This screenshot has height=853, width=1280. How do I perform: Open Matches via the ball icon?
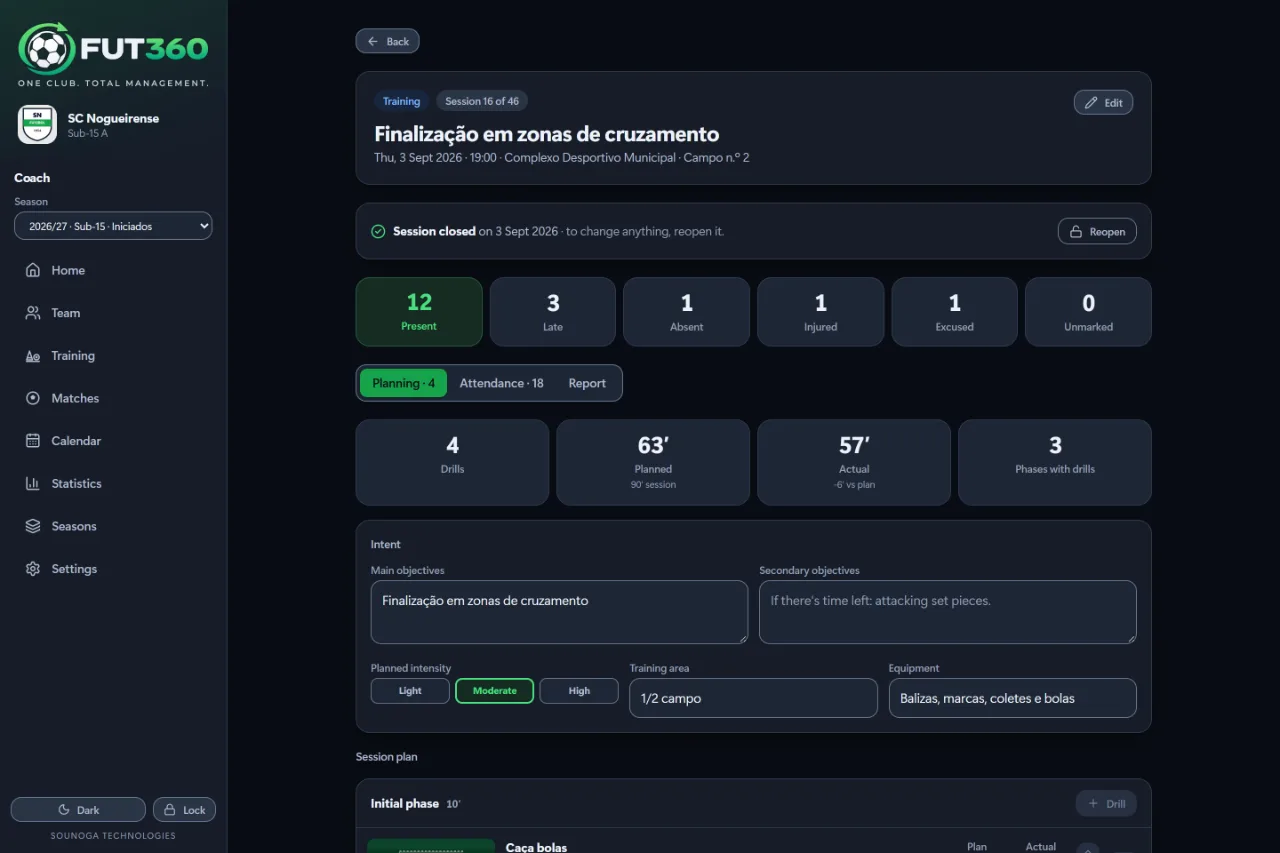pos(33,398)
